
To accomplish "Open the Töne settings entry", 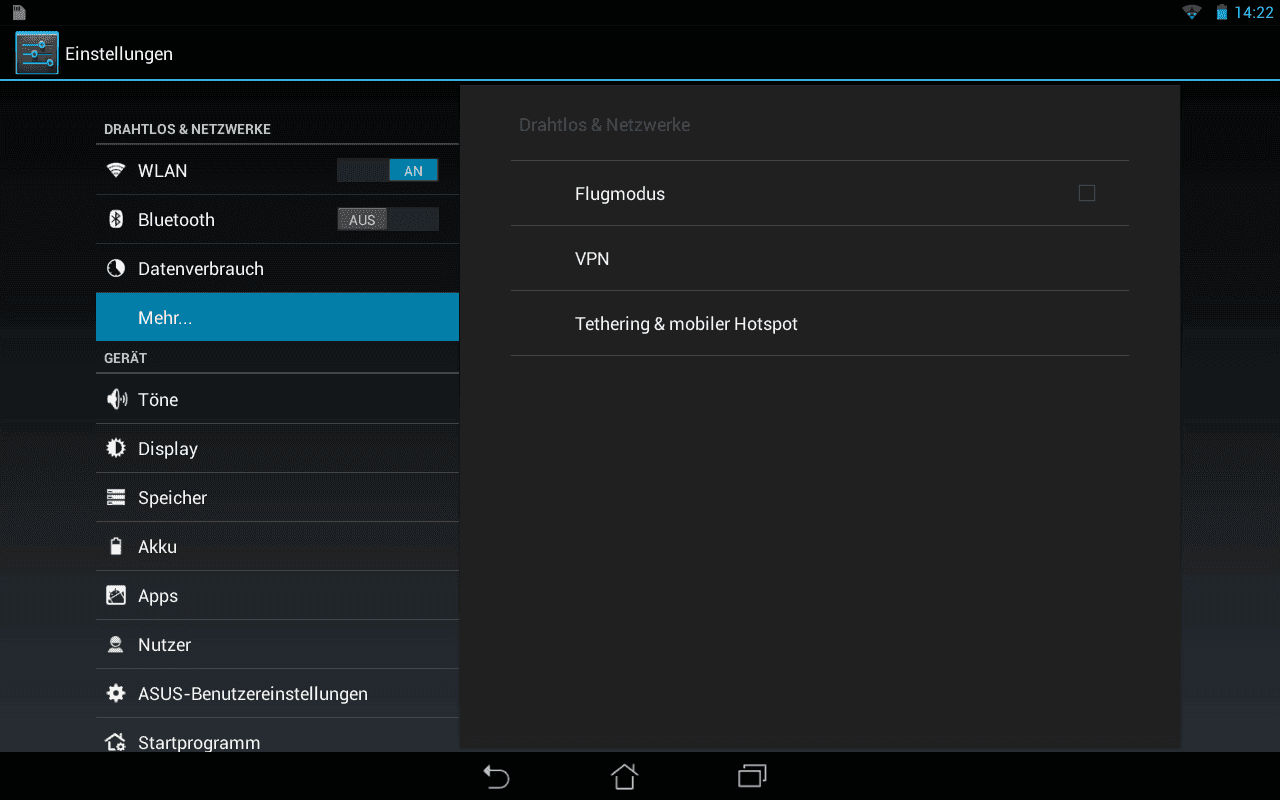I will [x=277, y=399].
